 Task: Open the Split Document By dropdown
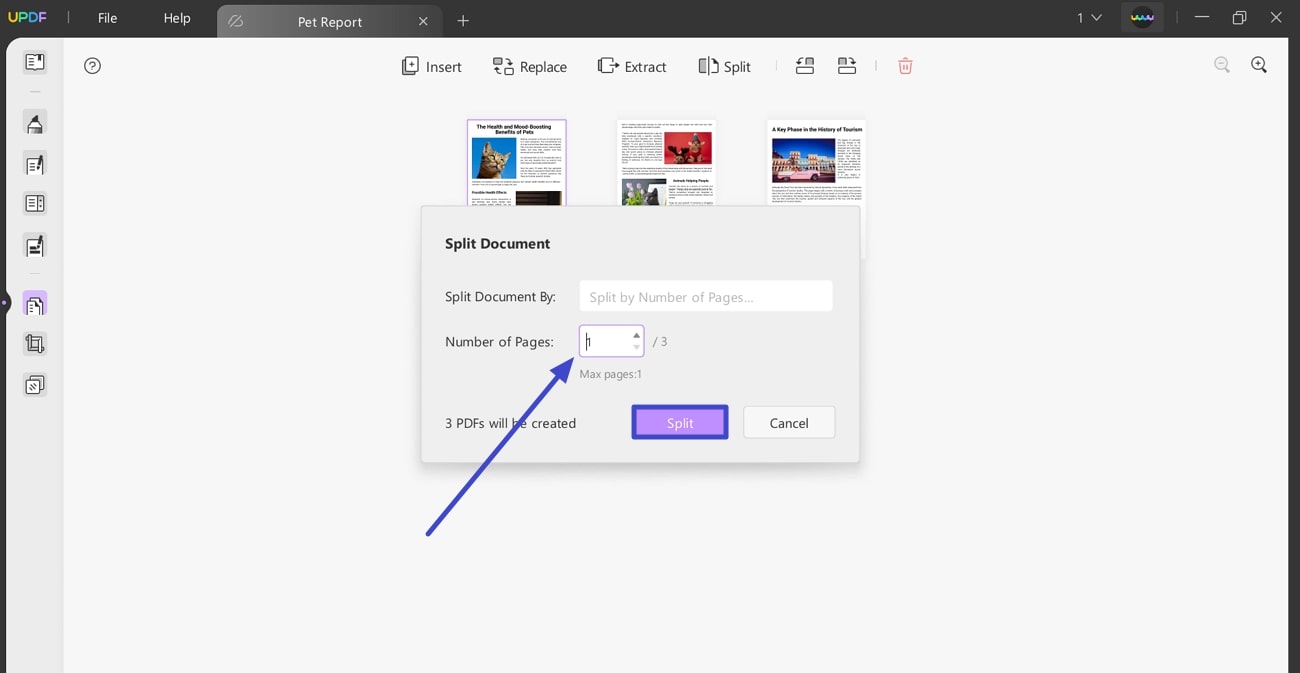click(706, 295)
